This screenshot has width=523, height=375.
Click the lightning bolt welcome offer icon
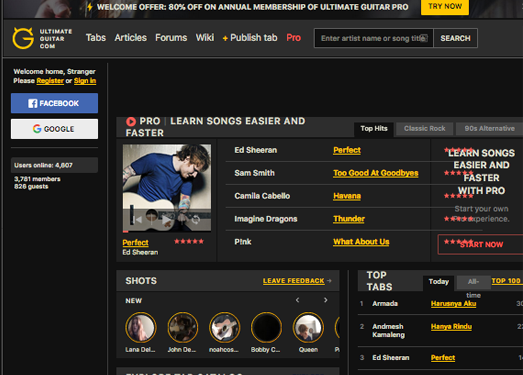pos(89,7)
